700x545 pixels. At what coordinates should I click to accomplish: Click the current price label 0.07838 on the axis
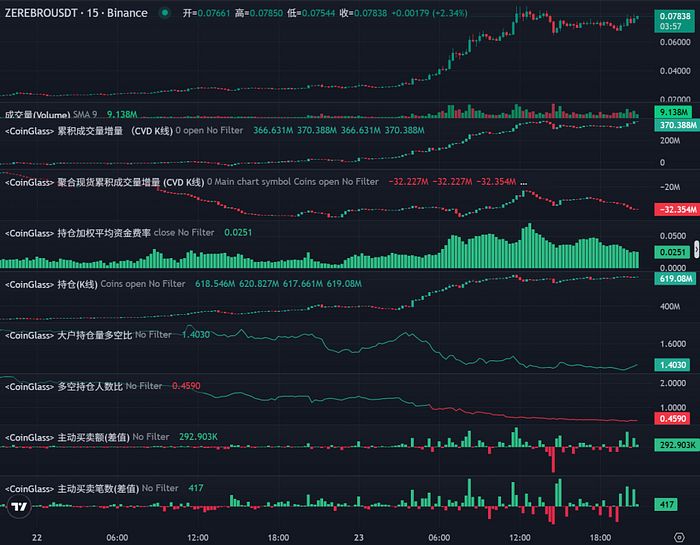click(x=674, y=17)
